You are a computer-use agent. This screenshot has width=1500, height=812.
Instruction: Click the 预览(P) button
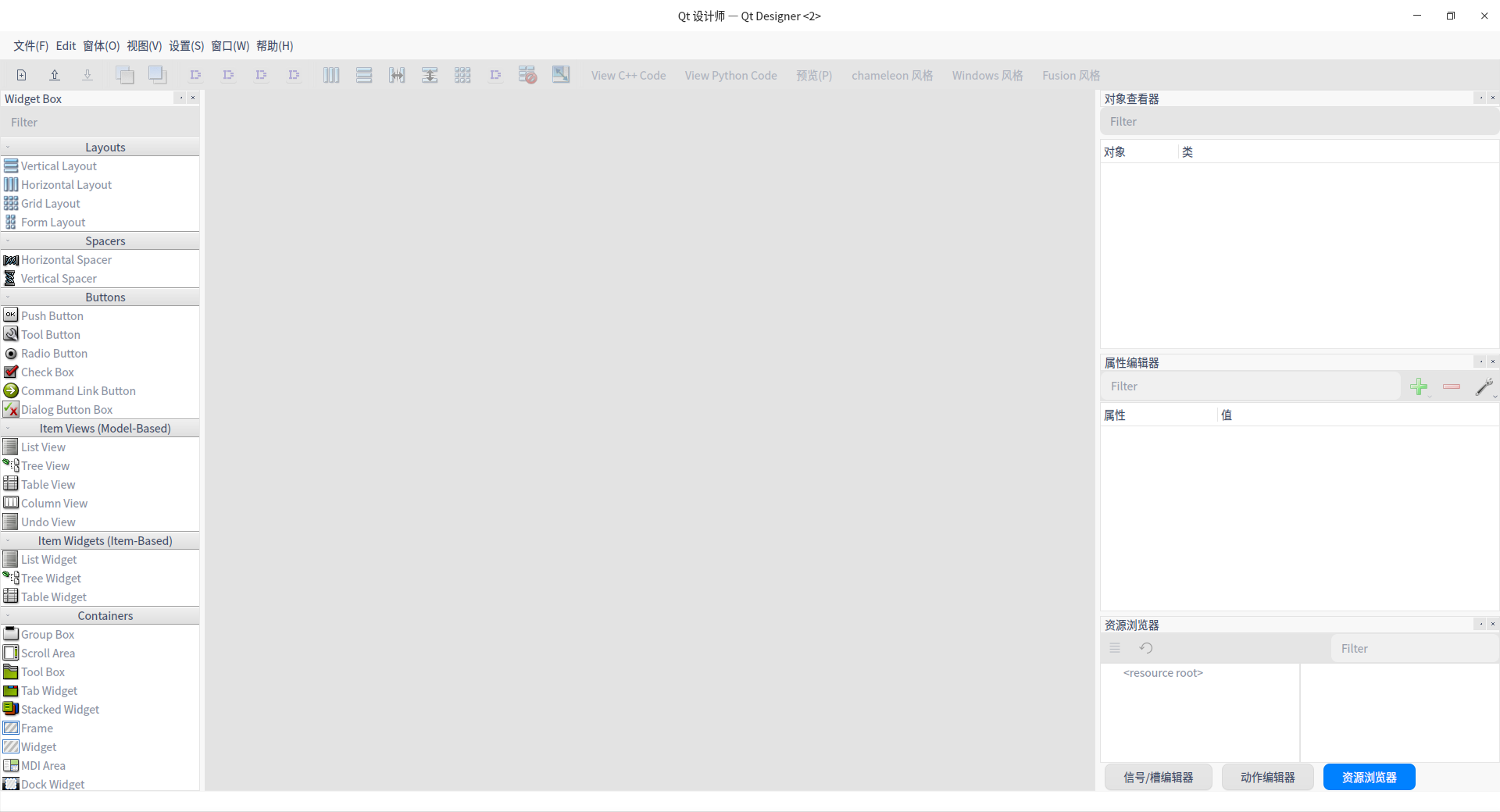tap(813, 75)
